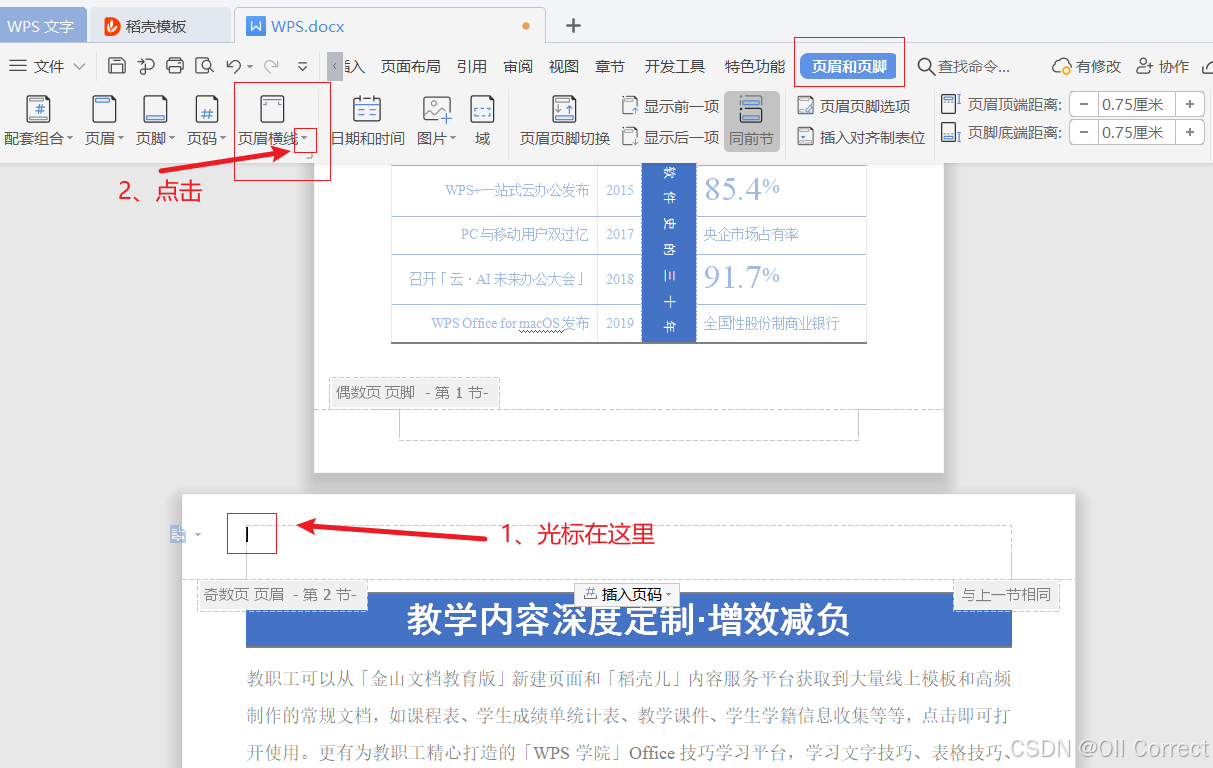Click the 与上一节相同 label on the header
1213x768 pixels.
(x=1006, y=594)
